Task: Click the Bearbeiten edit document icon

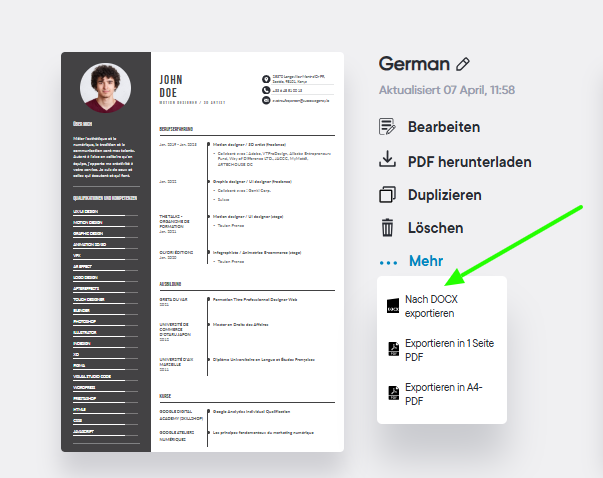Action: click(387, 127)
